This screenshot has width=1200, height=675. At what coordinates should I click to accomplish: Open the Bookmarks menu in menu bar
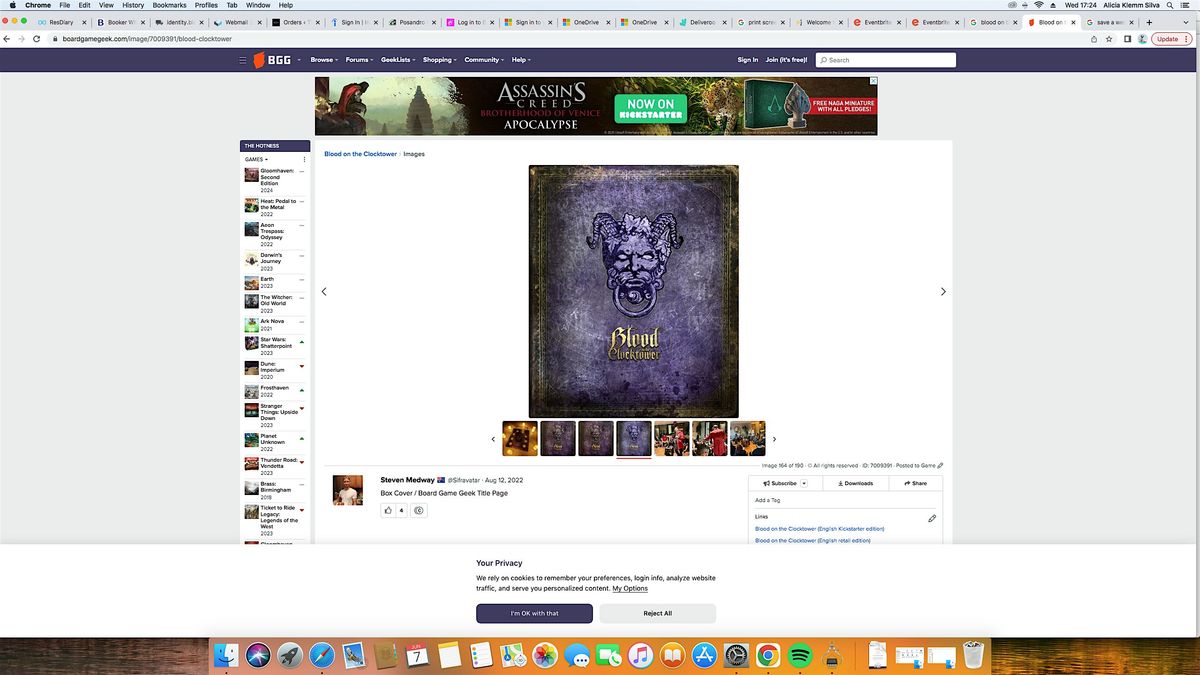coord(169,5)
